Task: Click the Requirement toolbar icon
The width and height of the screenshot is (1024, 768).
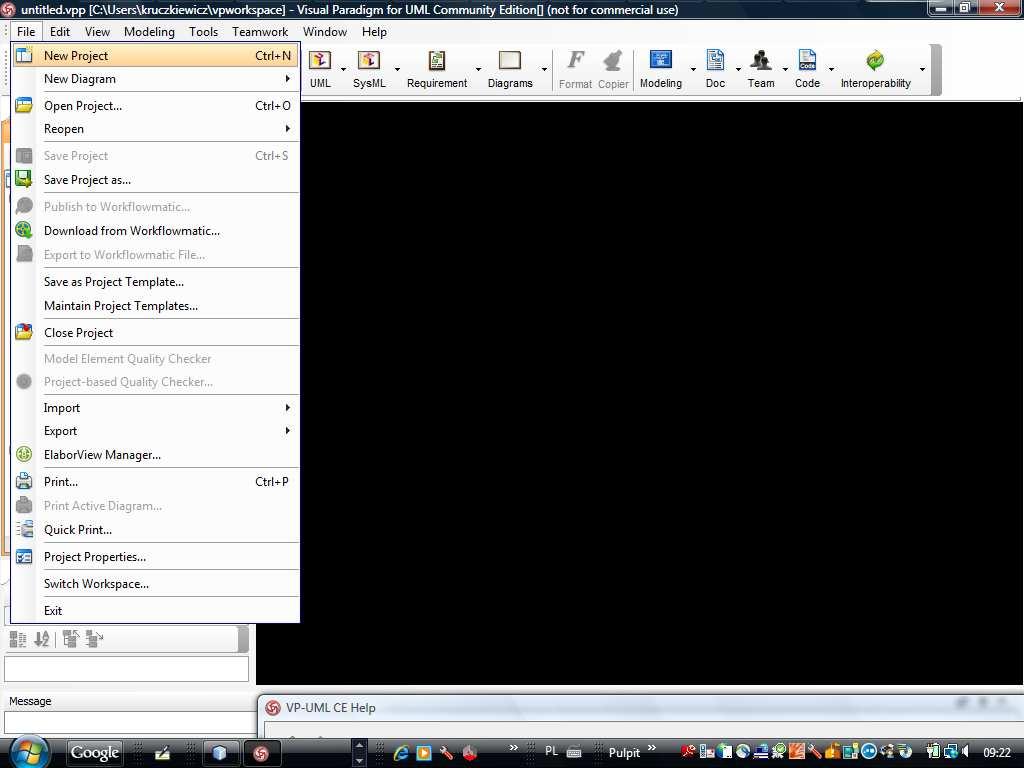Action: [436, 61]
